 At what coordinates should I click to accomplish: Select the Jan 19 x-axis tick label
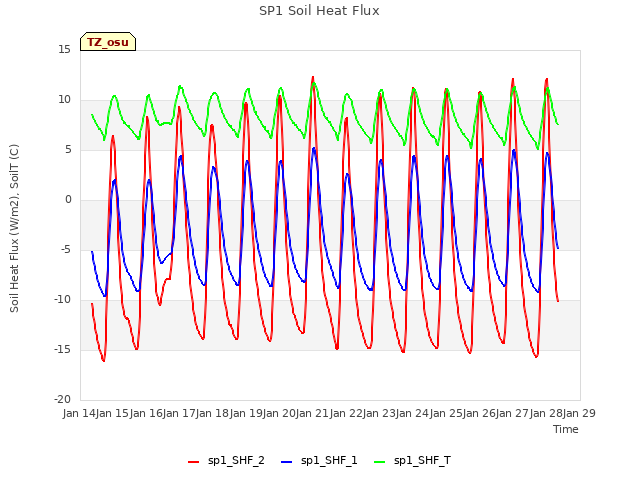[246, 413]
